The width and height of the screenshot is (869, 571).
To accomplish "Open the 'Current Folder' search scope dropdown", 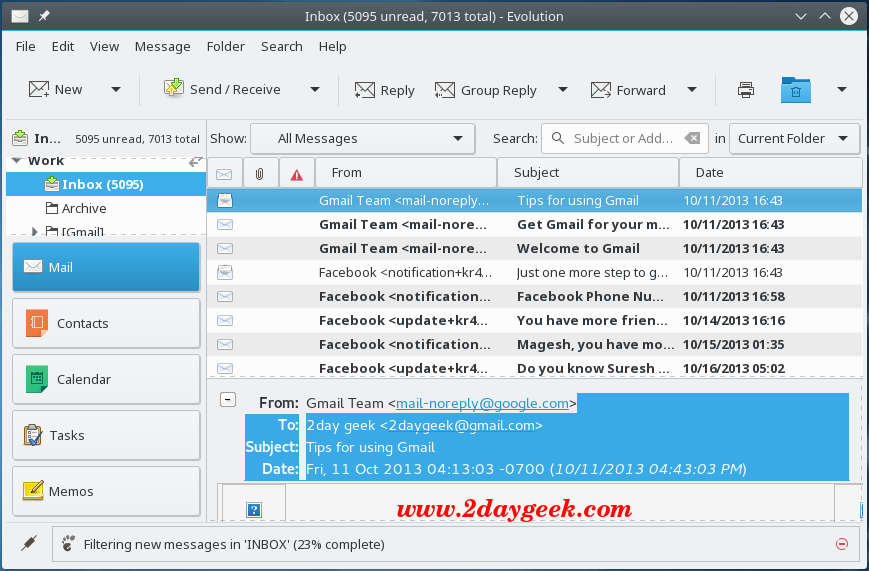I will point(794,139).
